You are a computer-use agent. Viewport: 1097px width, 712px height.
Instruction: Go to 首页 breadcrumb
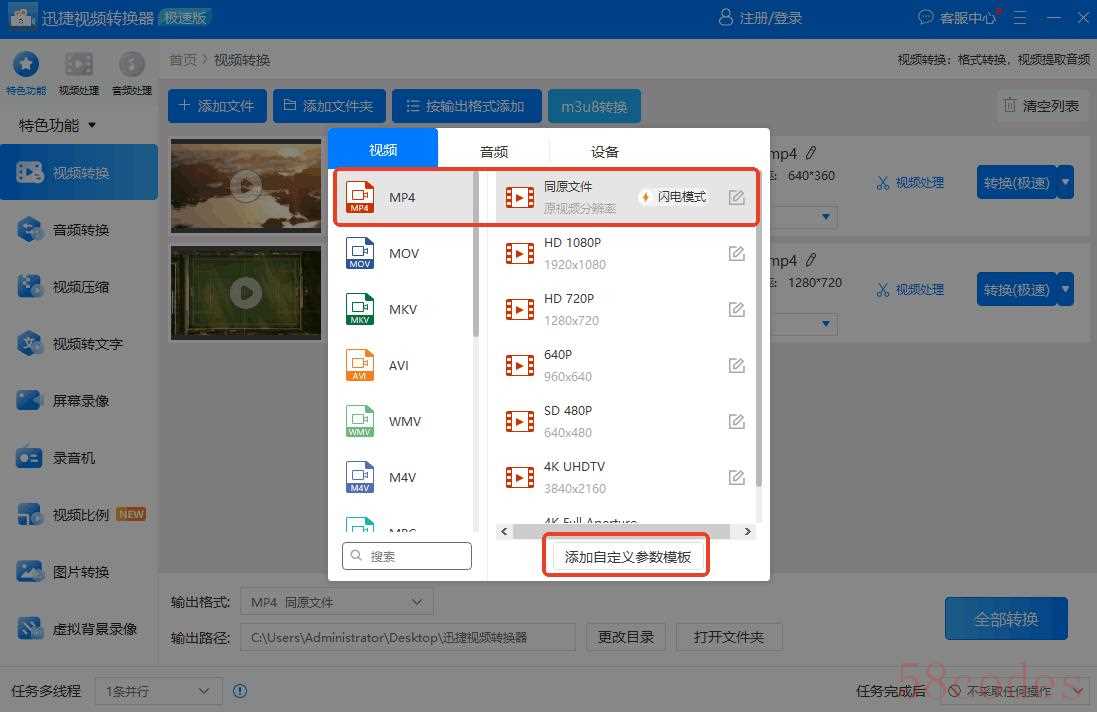coord(183,60)
